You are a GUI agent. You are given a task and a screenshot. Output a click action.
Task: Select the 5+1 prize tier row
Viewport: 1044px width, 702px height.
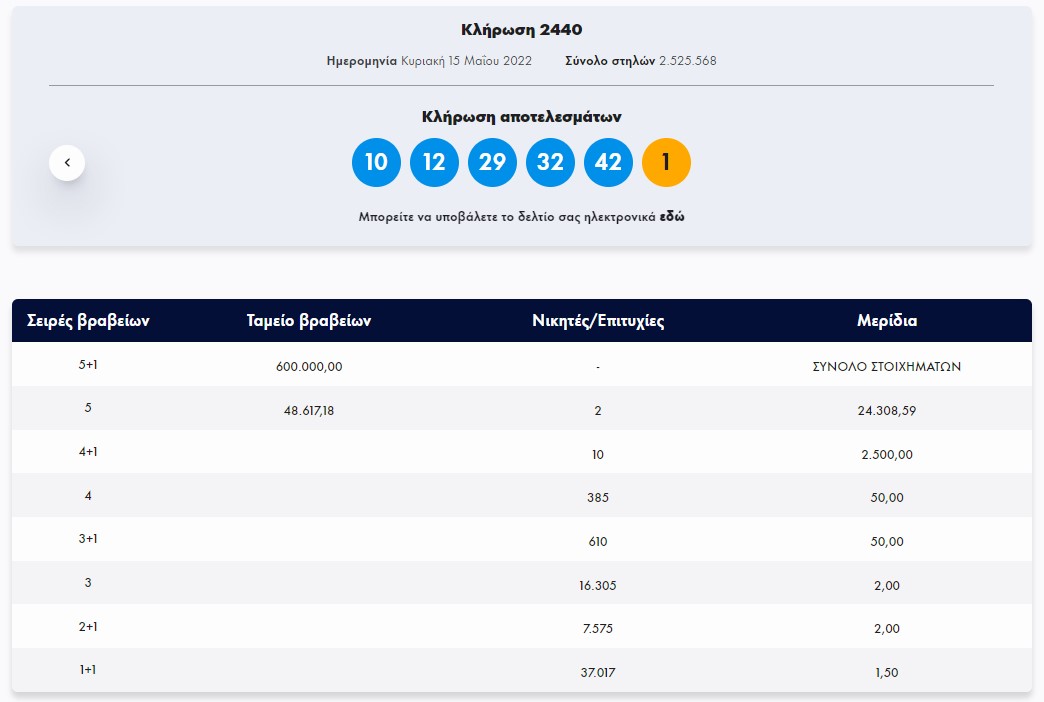point(88,365)
